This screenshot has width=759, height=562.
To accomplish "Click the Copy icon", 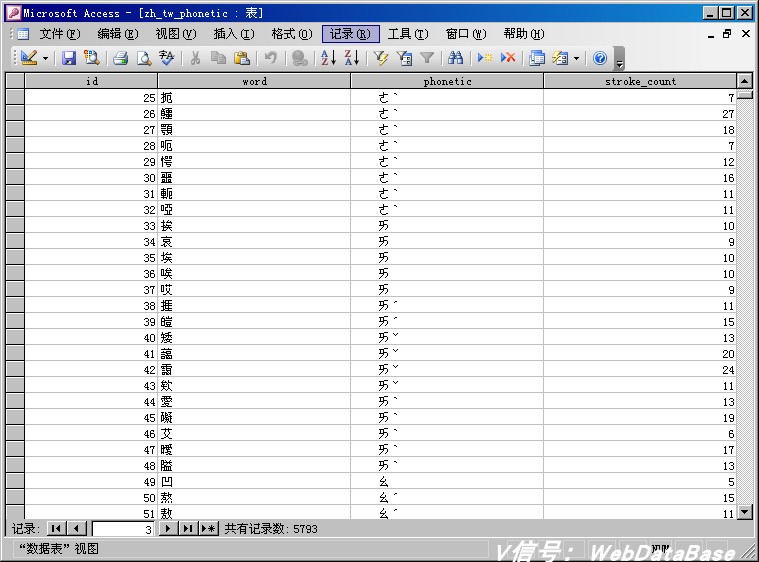I will [x=218, y=58].
